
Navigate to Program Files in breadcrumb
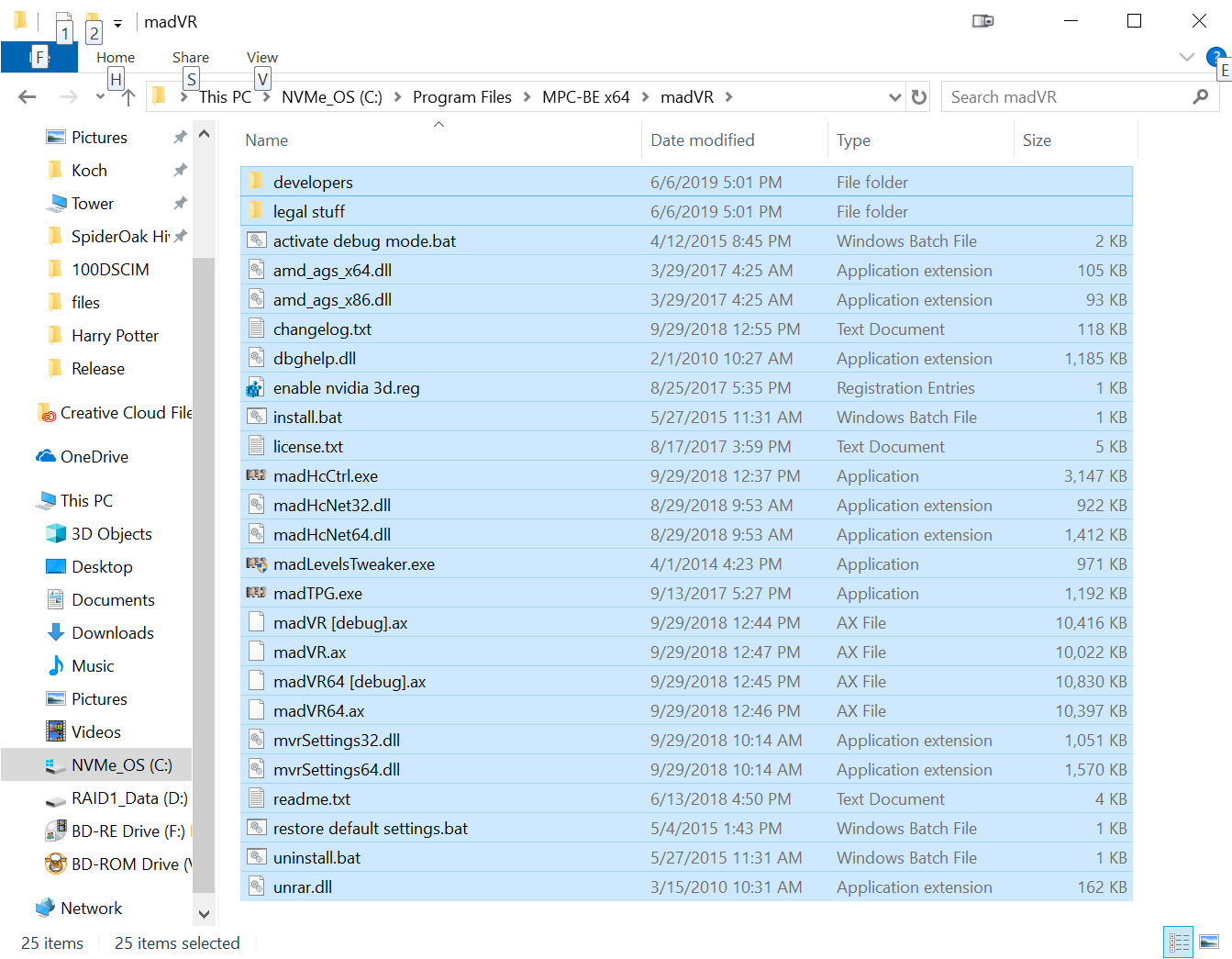point(461,96)
